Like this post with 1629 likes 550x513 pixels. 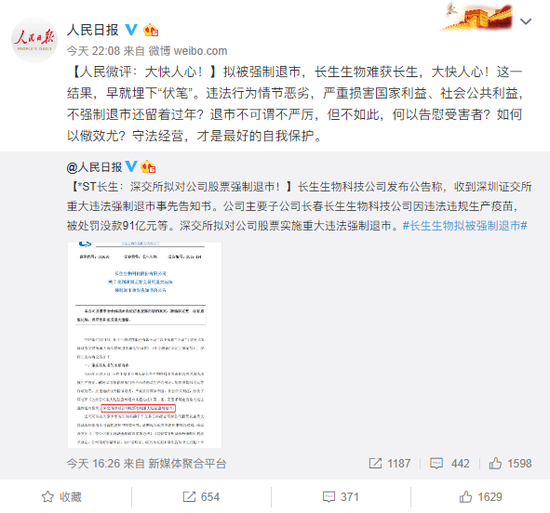tap(481, 497)
